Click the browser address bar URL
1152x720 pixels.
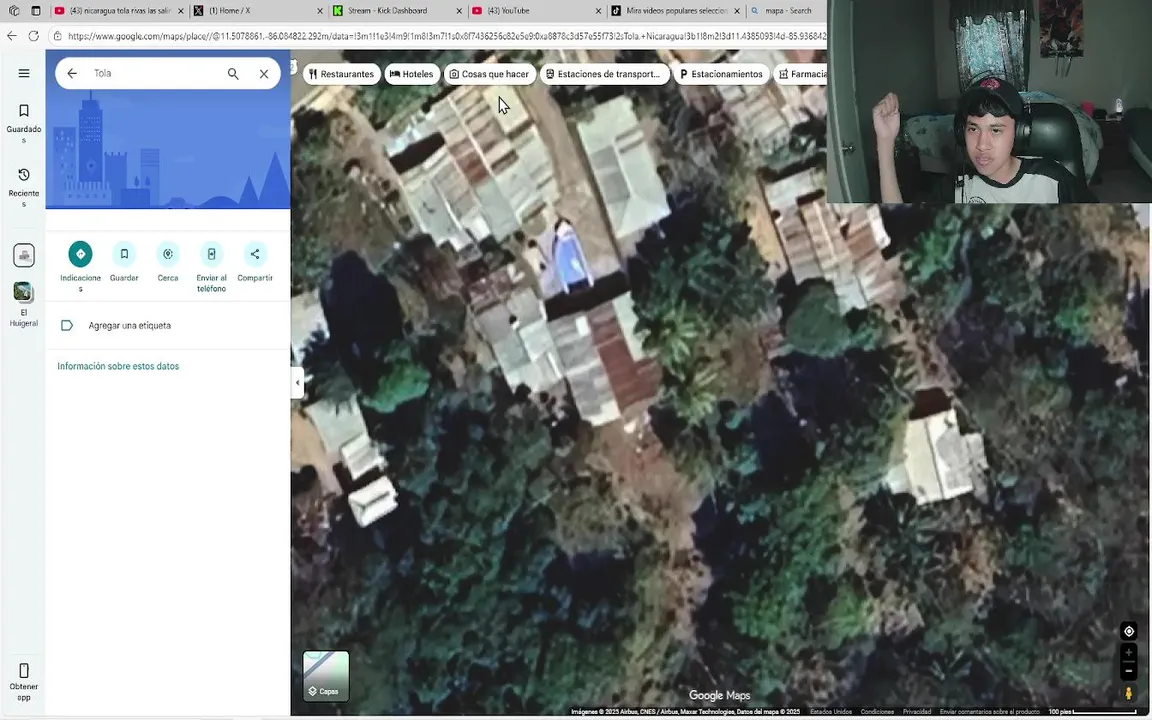click(x=447, y=35)
